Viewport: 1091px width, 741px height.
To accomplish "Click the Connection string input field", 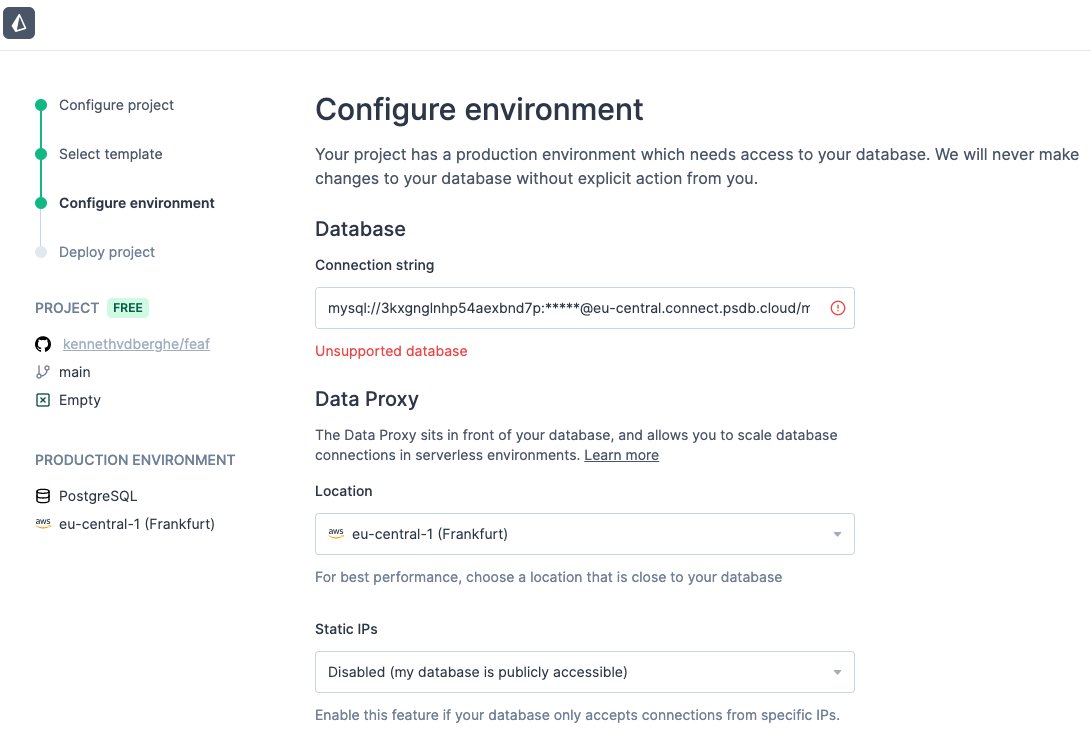I will coord(568,309).
